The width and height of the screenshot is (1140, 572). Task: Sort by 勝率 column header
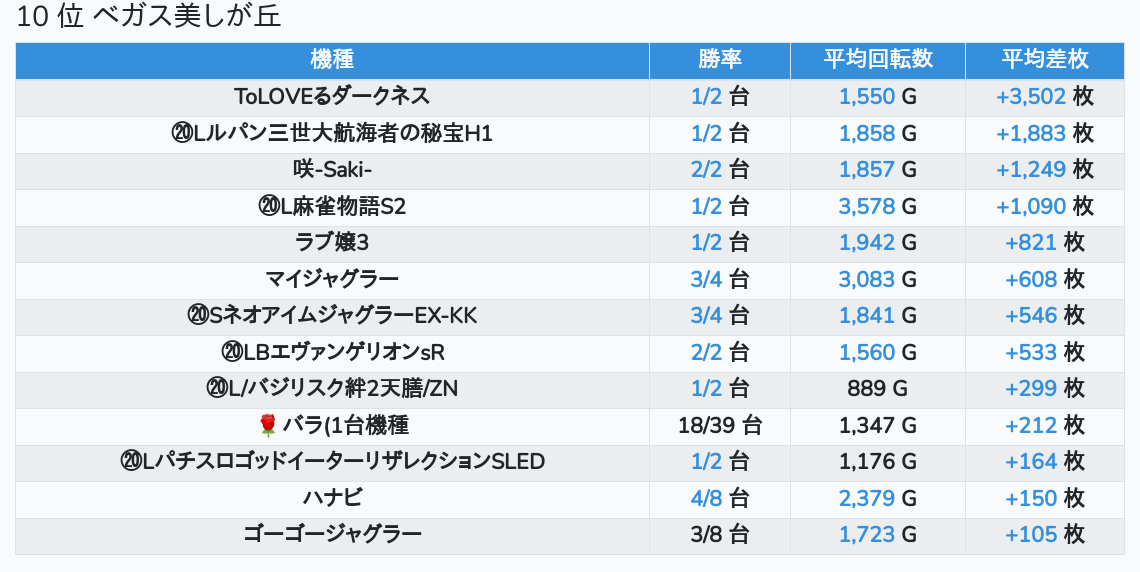720,60
